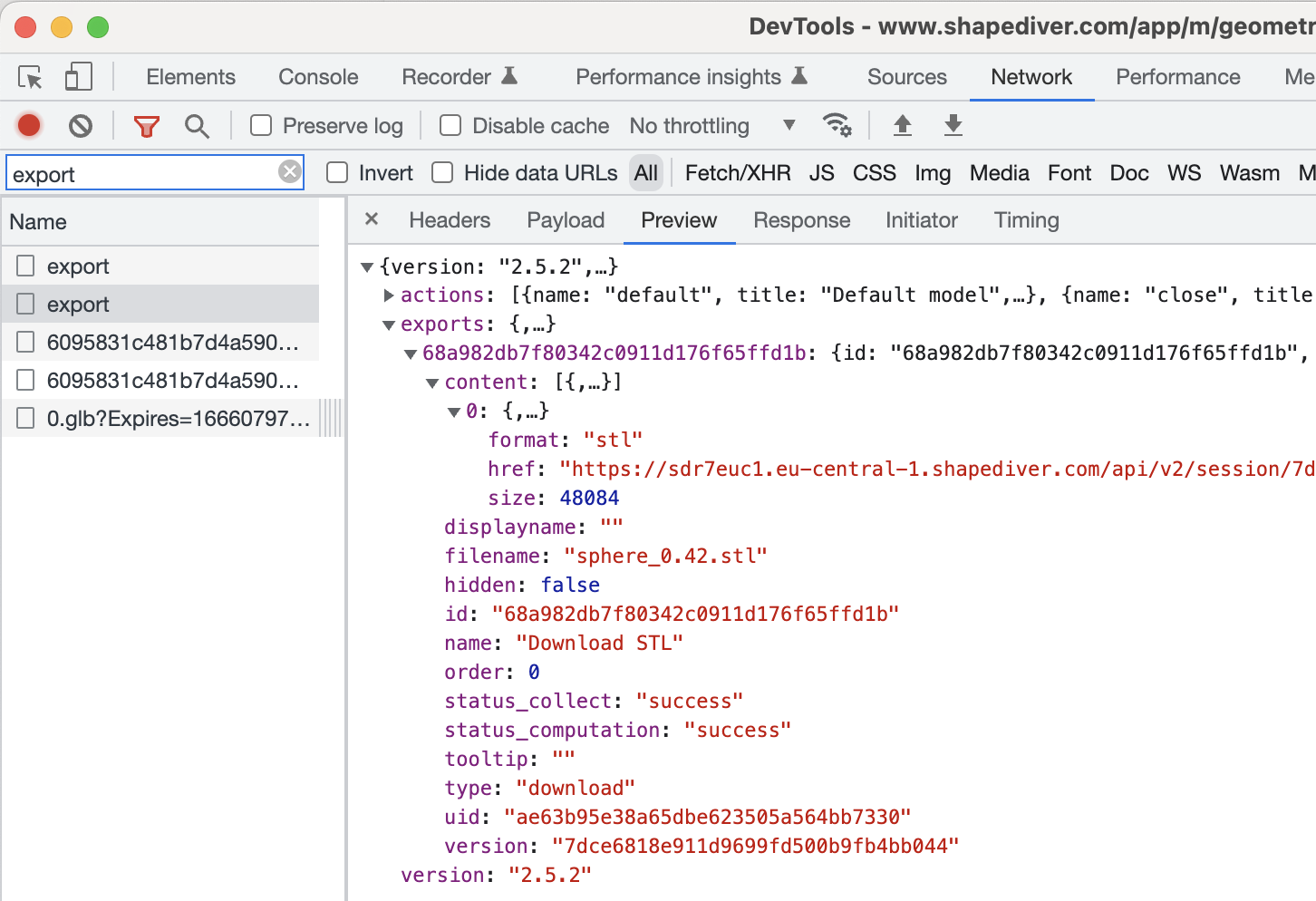Clear the export filter text
This screenshot has height=901, width=1316.
289,171
